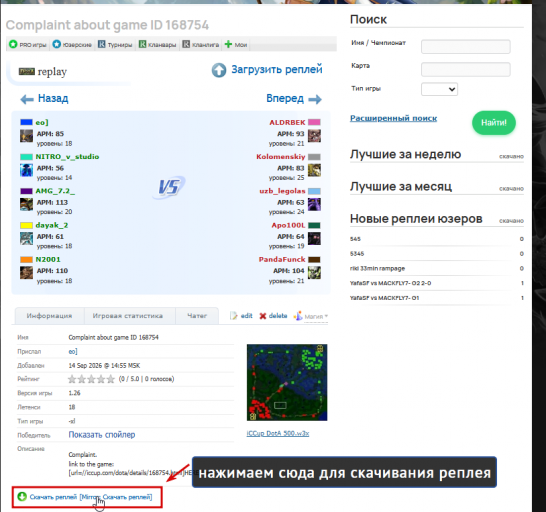Click ALDRBEK's hero portrait
This screenshot has width=546, height=512.
coord(314,136)
